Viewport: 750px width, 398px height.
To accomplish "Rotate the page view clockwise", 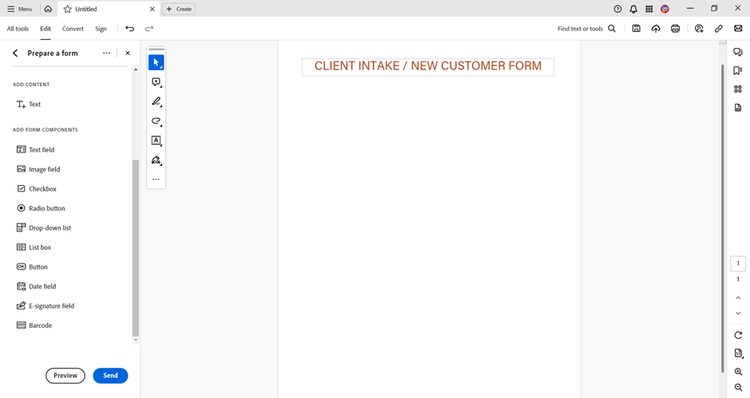I will pos(738,335).
